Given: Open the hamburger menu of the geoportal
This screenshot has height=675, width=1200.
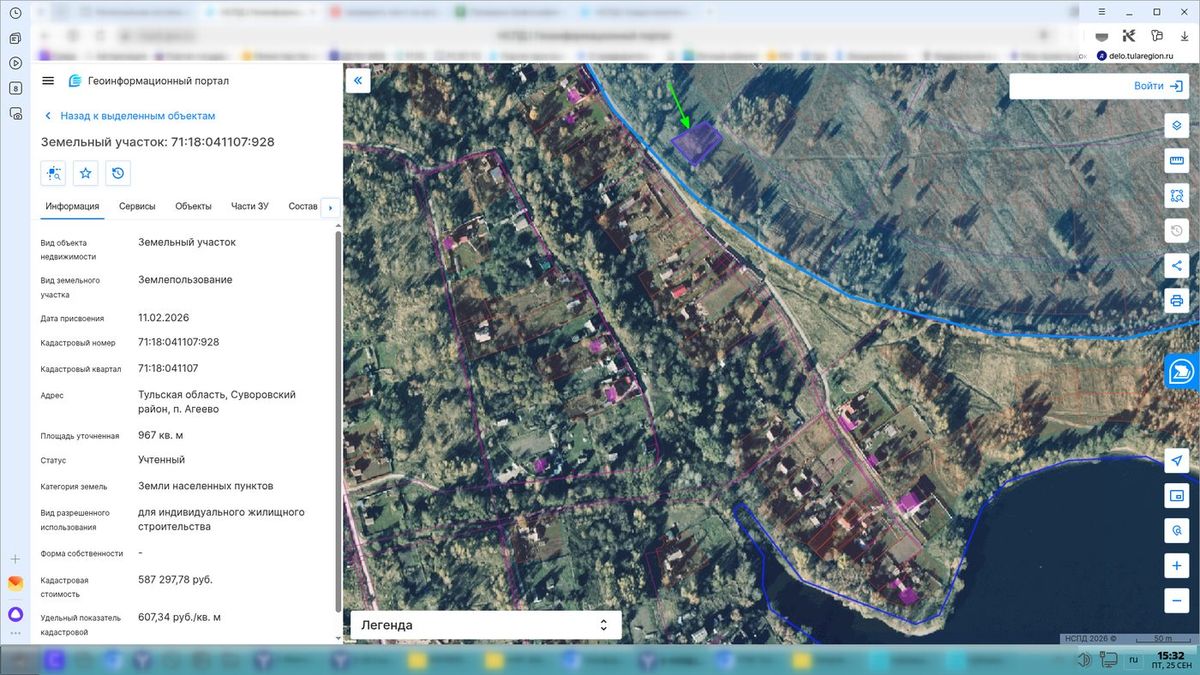Looking at the screenshot, I should click(x=48, y=81).
